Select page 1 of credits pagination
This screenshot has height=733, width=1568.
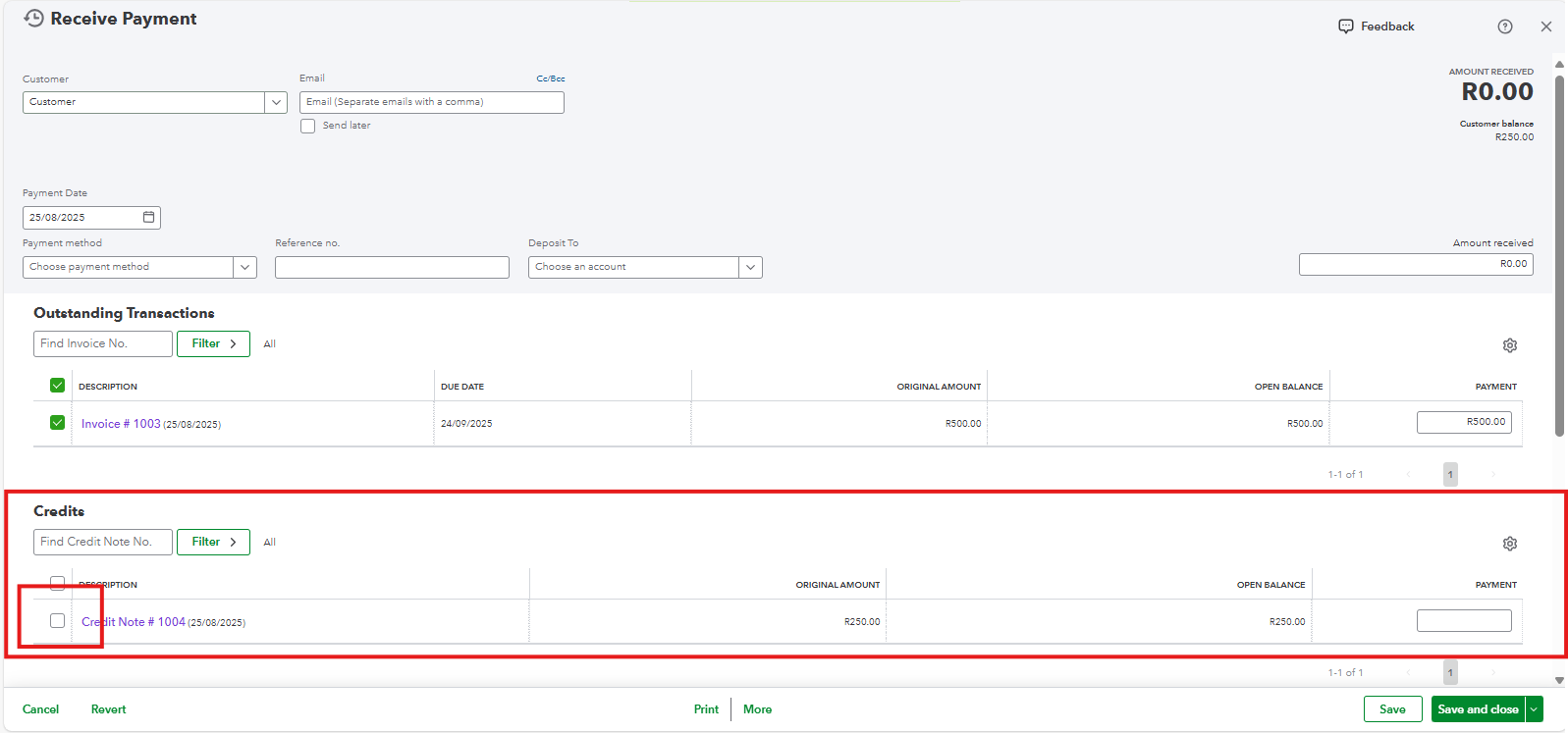[1450, 672]
